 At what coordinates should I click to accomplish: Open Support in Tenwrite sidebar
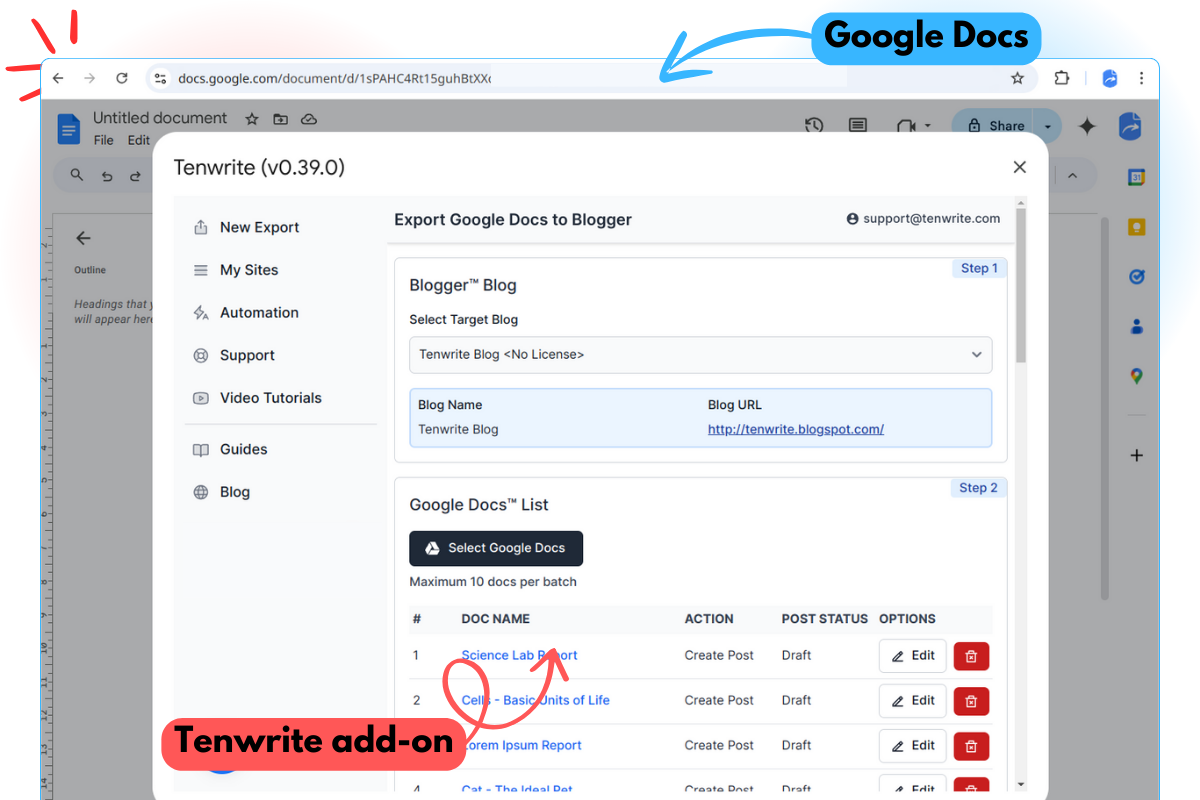tap(234, 355)
